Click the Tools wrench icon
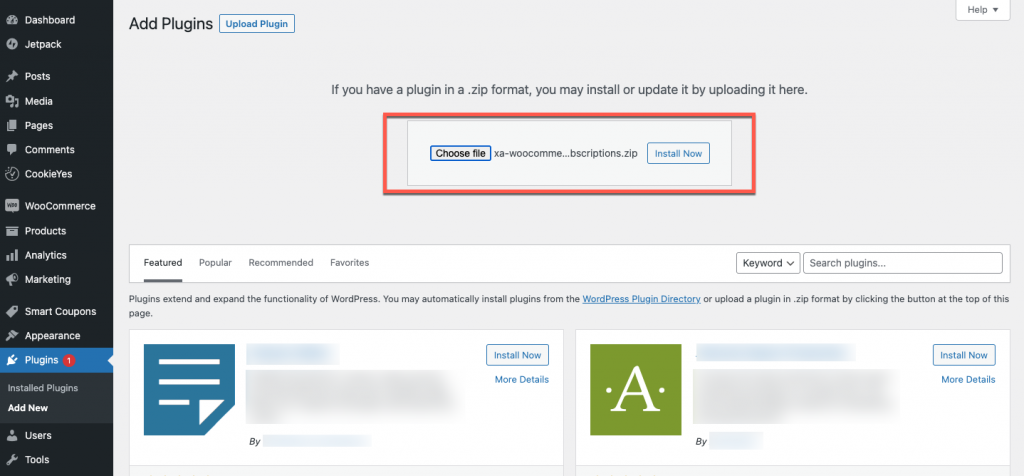Viewport: 1024px width, 476px height. point(12,460)
